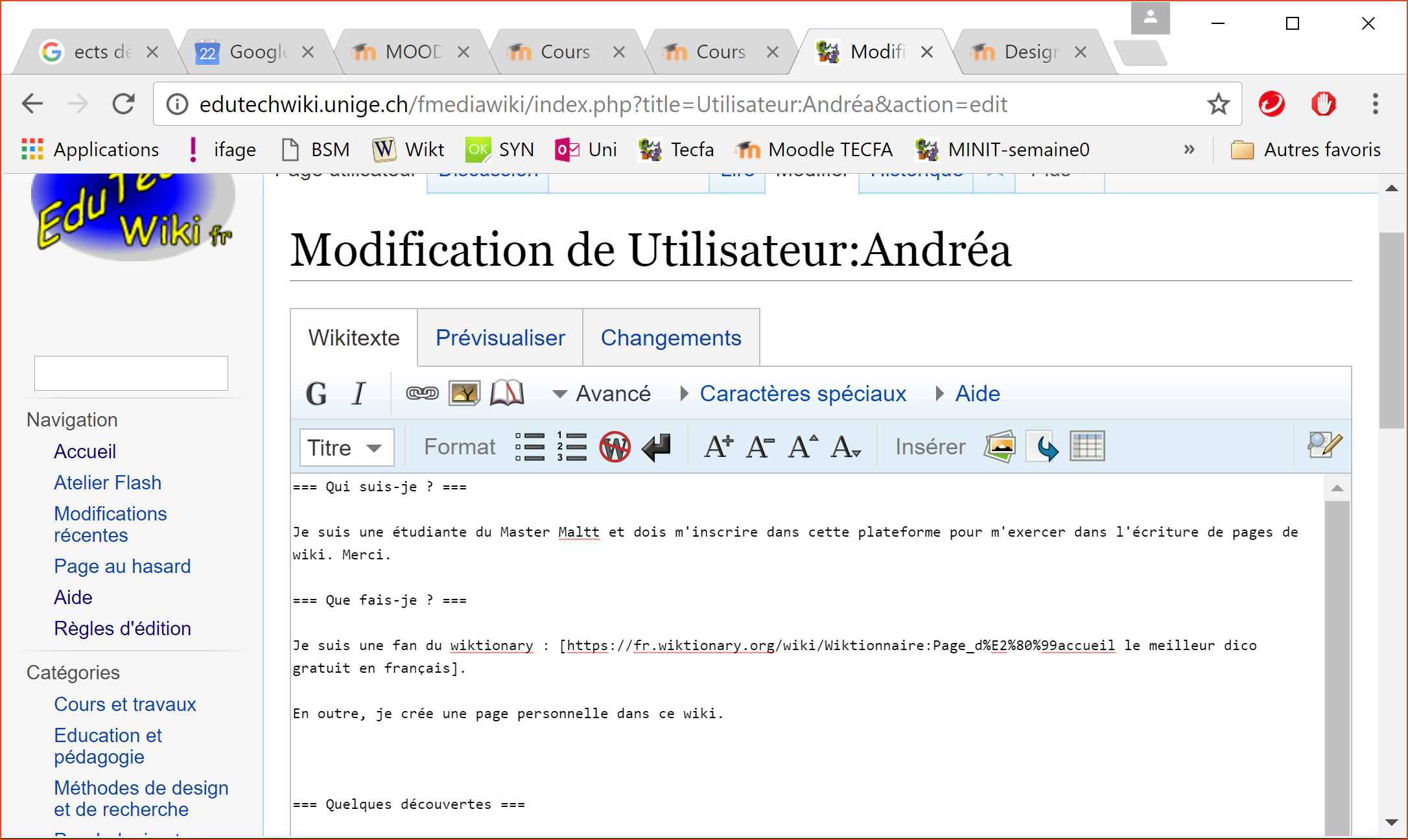Insert a reference with the book icon

point(507,393)
